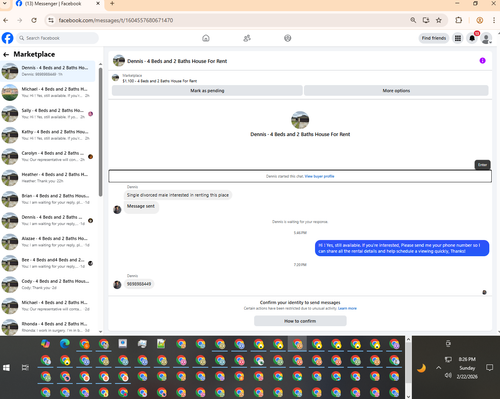Open the Chrome profile avatar icon
500x399 pixels.
coord(480,20)
